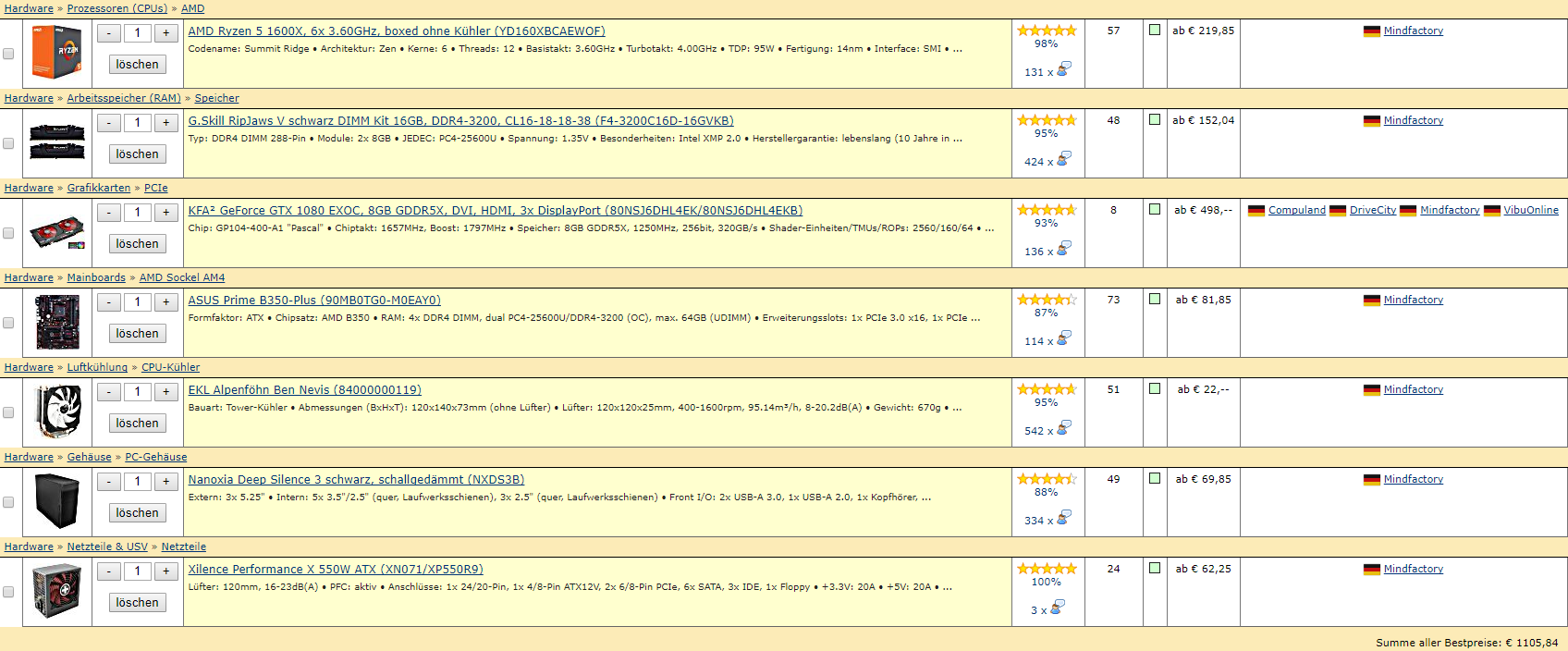Click the user reviews icon in the KFA² GTX 1080 row

[x=1063, y=249]
